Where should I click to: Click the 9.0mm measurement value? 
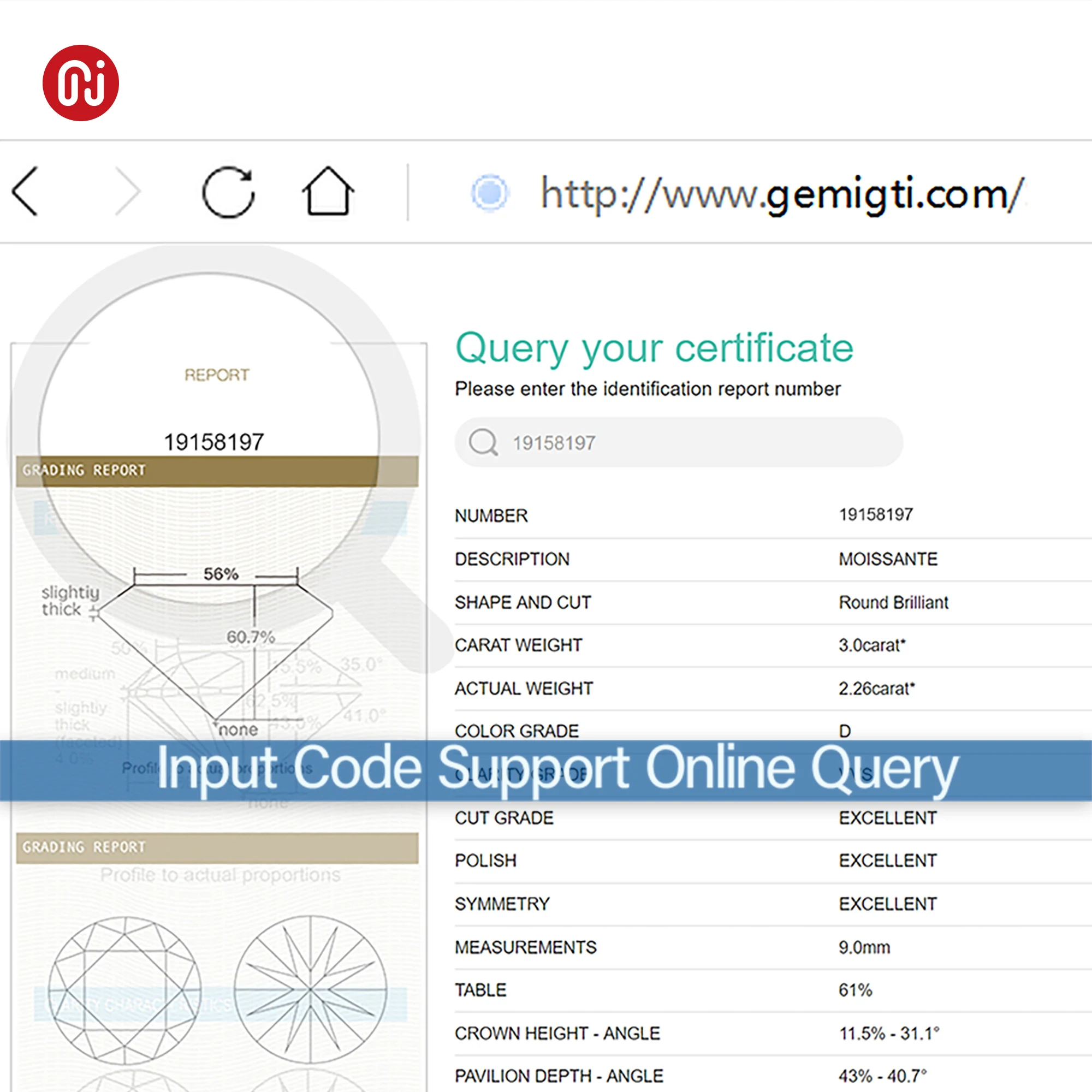864,947
